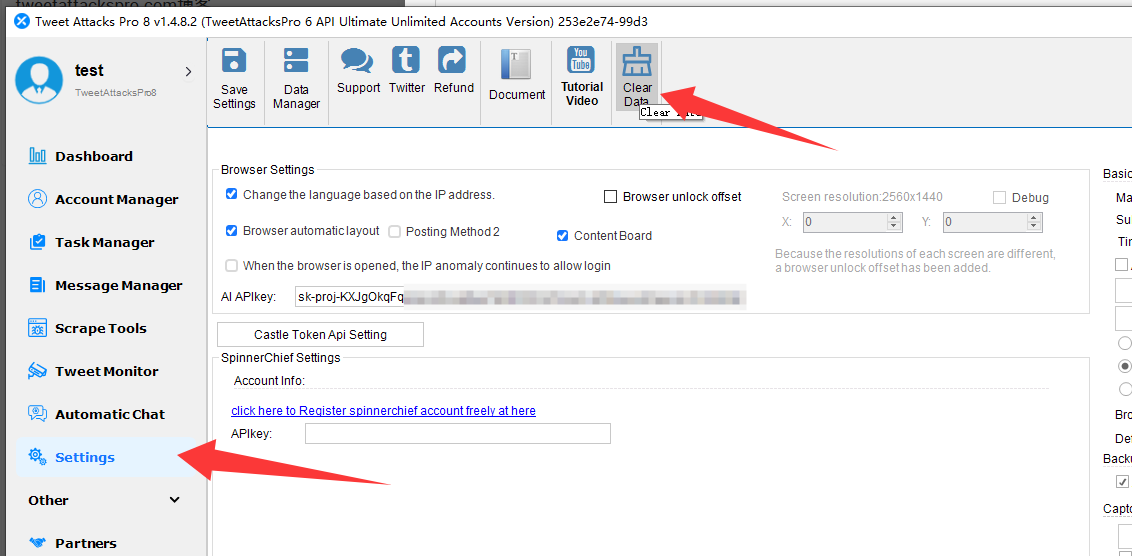Enable IP anomaly continues to allow login
This screenshot has width=1132, height=556.
tap(232, 266)
